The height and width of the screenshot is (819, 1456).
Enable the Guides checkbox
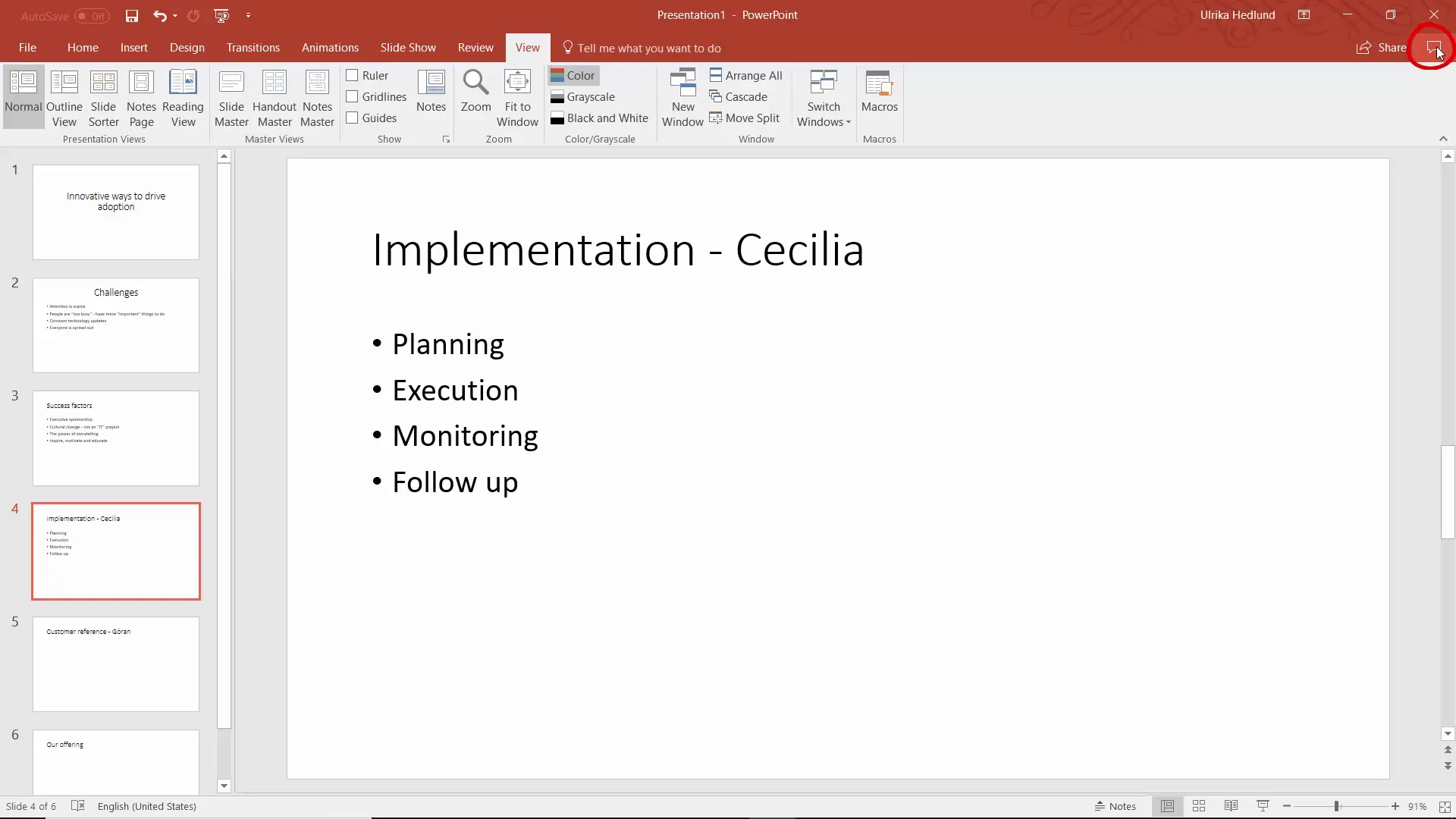tap(352, 118)
